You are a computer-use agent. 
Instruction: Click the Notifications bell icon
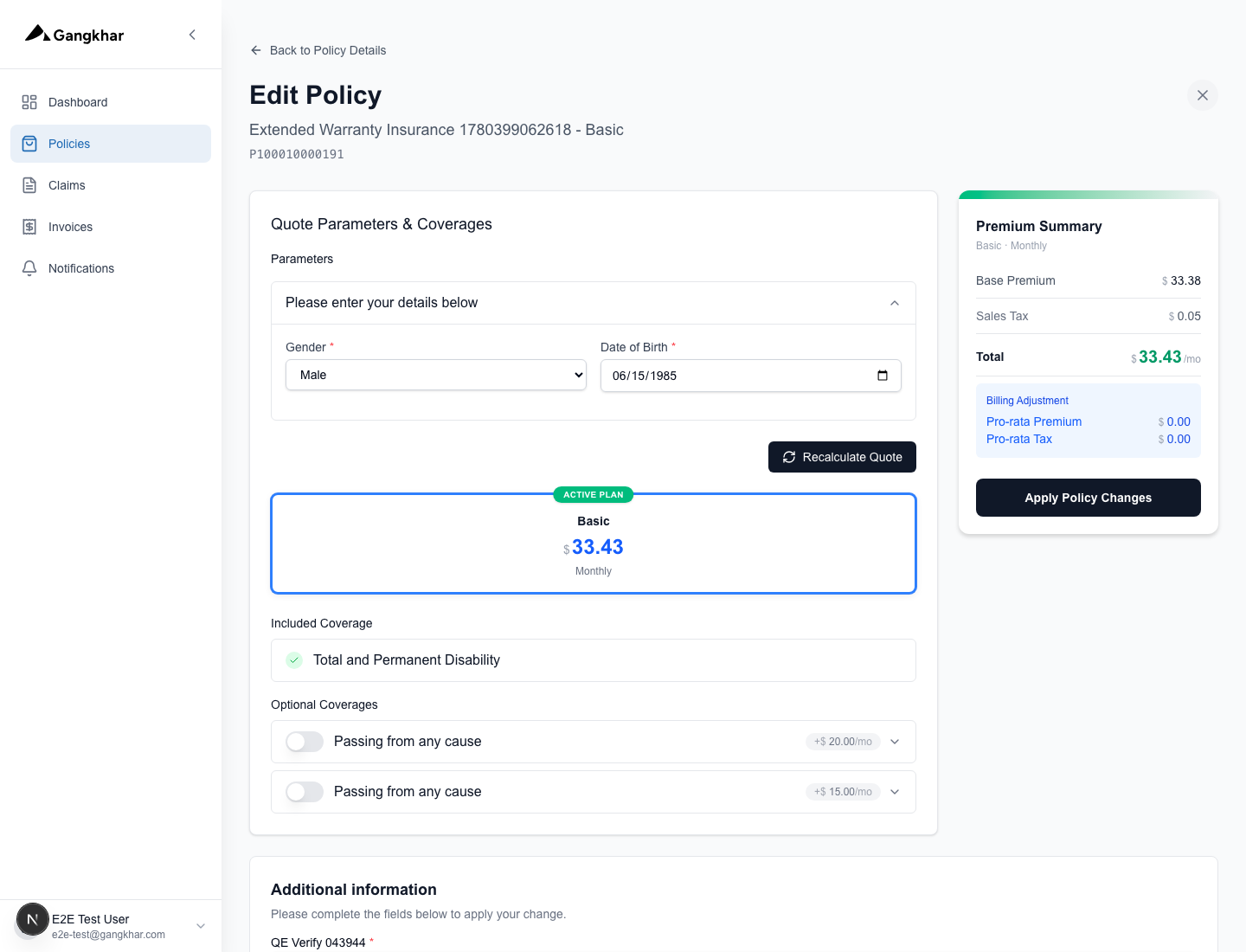point(29,268)
